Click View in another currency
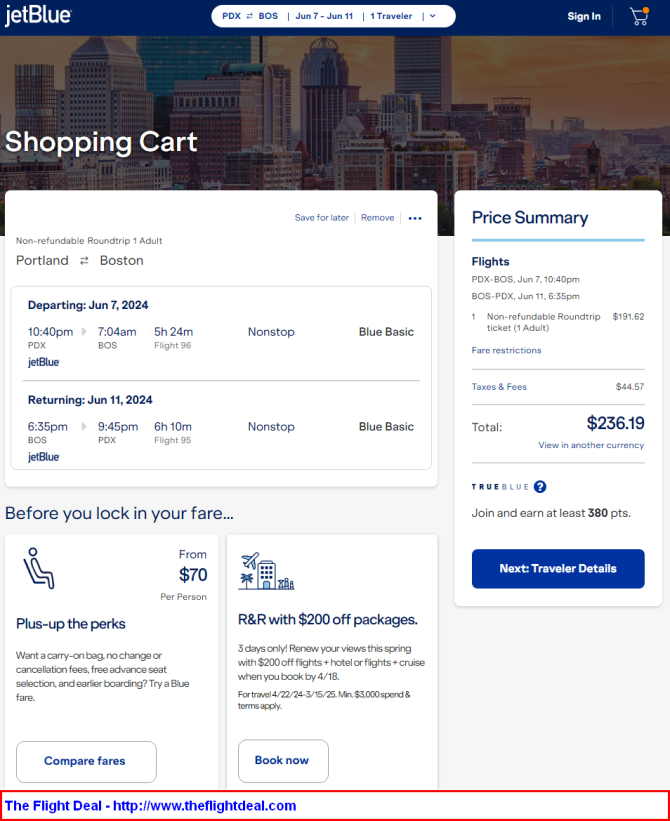Screen dimensions: 670x821 [x=591, y=445]
